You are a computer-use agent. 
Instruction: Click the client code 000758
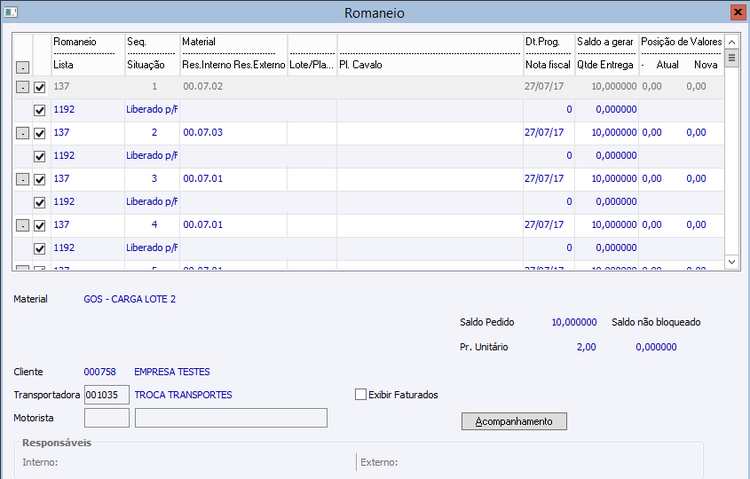[x=99, y=372]
